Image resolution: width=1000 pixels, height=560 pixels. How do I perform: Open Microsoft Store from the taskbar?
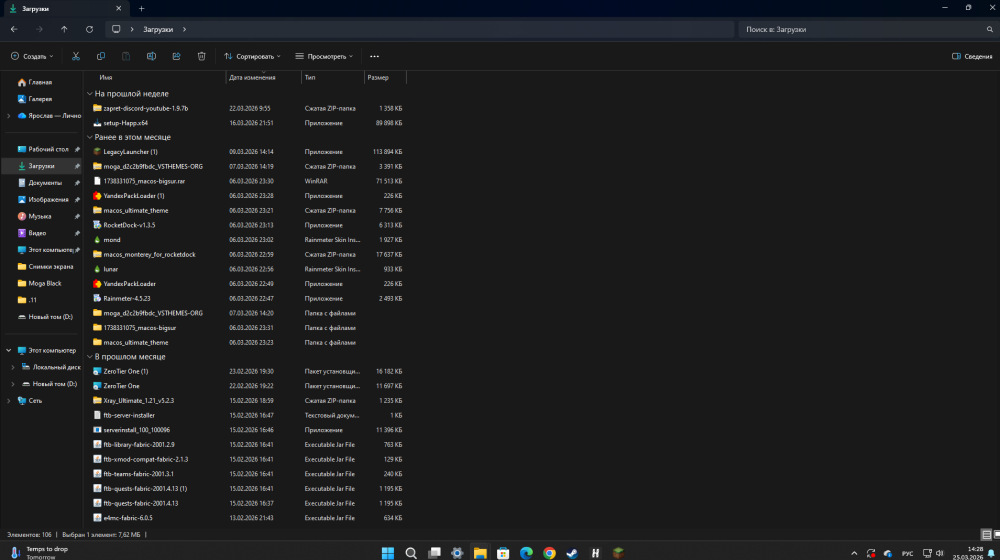pyautogui.click(x=503, y=552)
